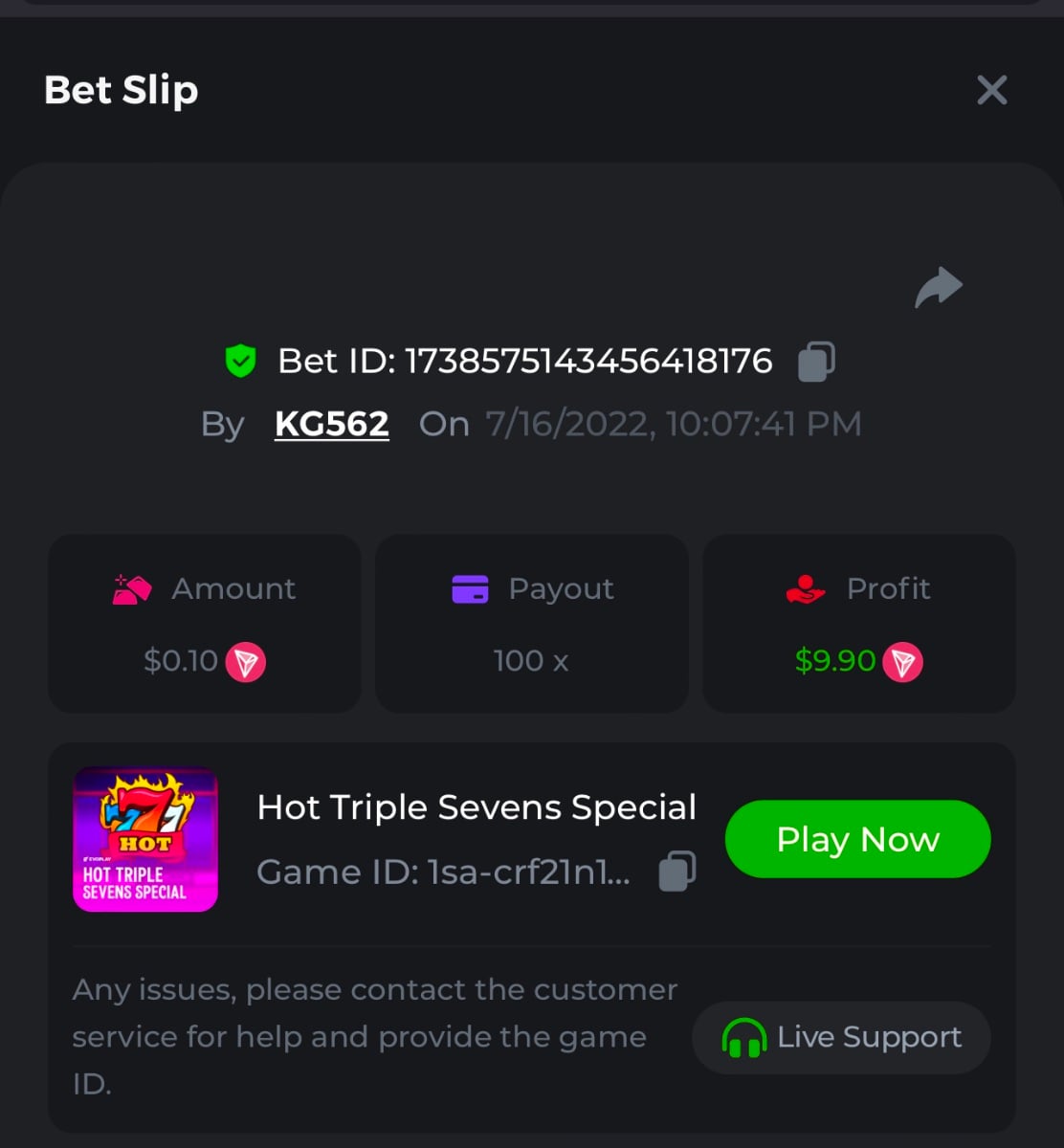
Task: Click the TRON coin beside $0.10
Action: pyautogui.click(x=246, y=662)
